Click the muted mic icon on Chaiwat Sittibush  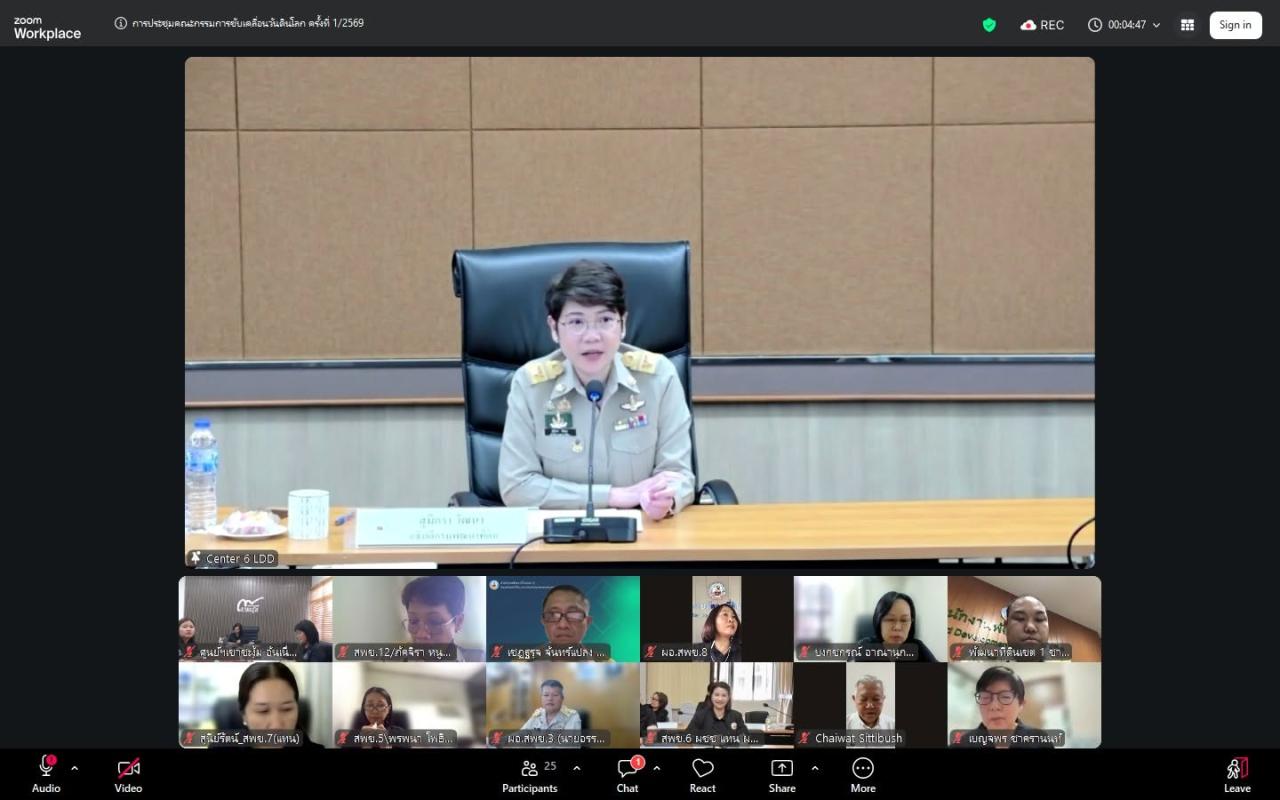[804, 738]
